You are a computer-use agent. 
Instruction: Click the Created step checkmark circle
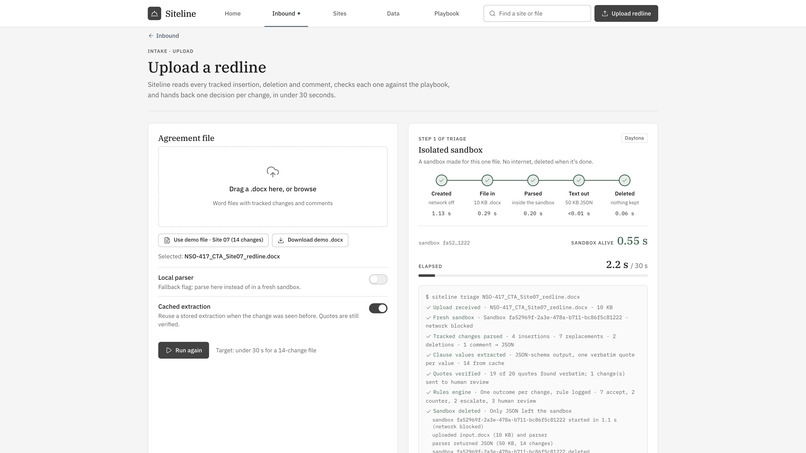pyautogui.click(x=441, y=180)
